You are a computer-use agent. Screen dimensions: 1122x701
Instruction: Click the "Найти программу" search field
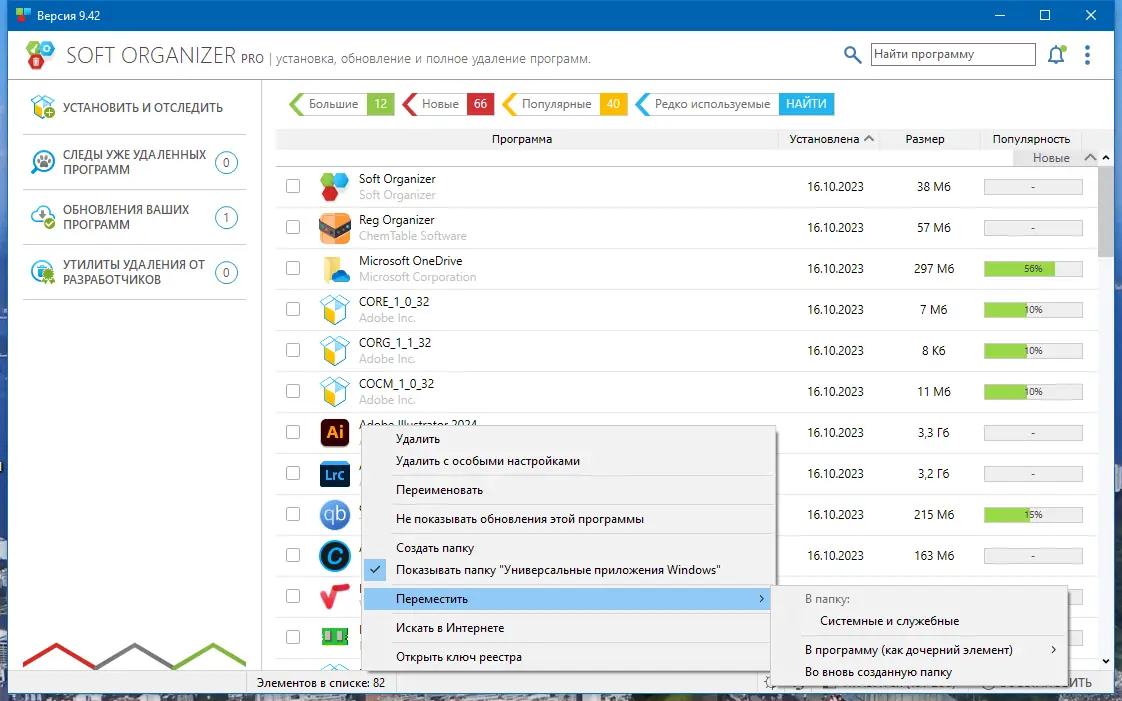(953, 54)
